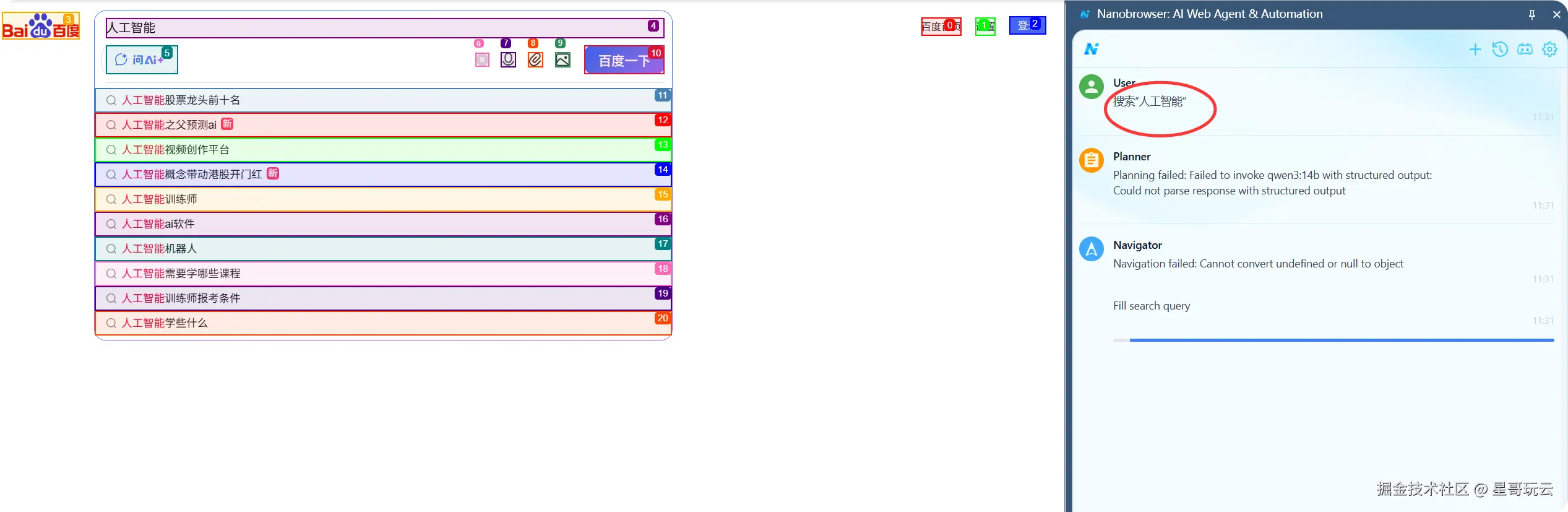Viewport: 1568px width, 512px height.
Task: Select suggestion 人工智能概念带动港股开门红
Action: coord(383,175)
